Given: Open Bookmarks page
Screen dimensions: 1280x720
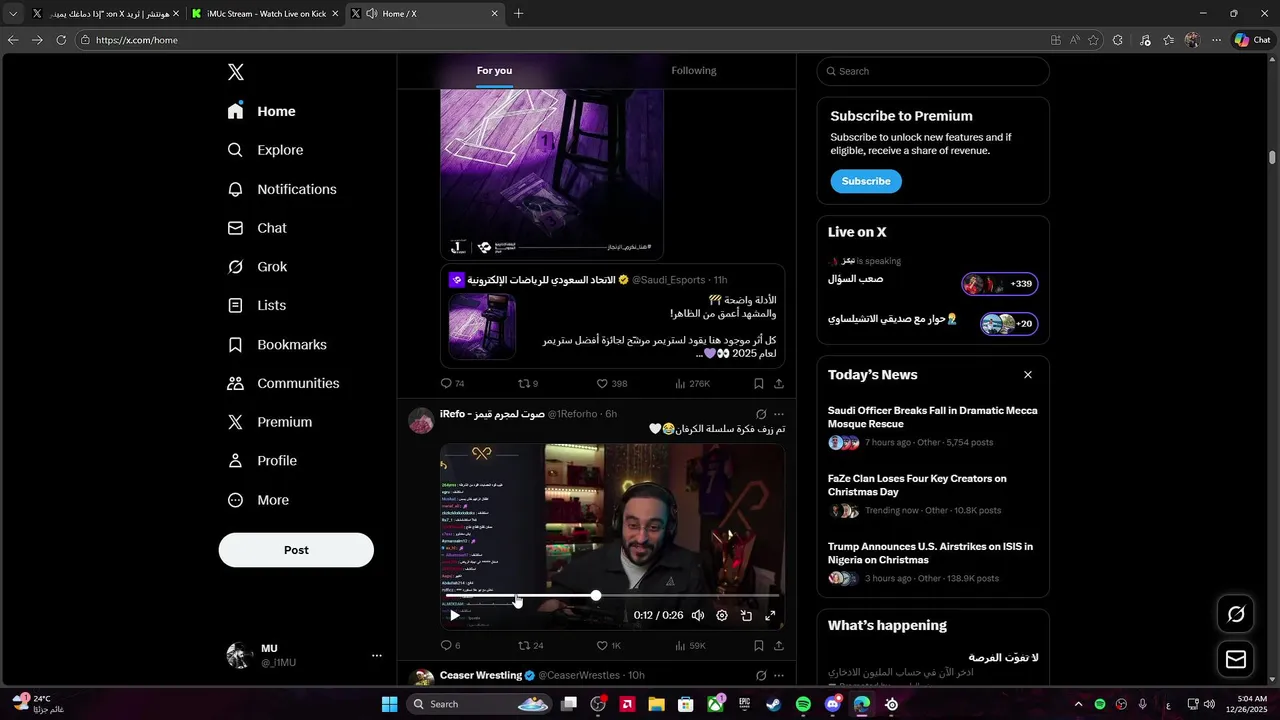Looking at the screenshot, I should (277, 344).
